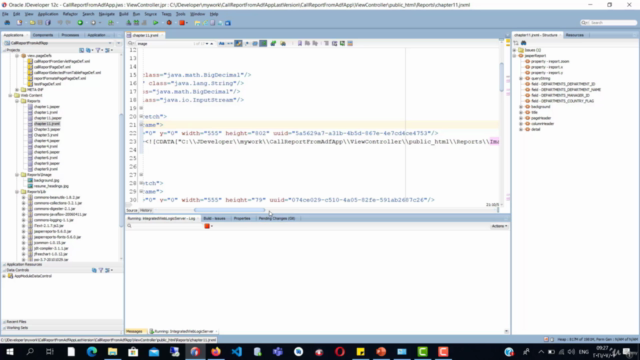Click the main toolbar Search field

coord(608,23)
